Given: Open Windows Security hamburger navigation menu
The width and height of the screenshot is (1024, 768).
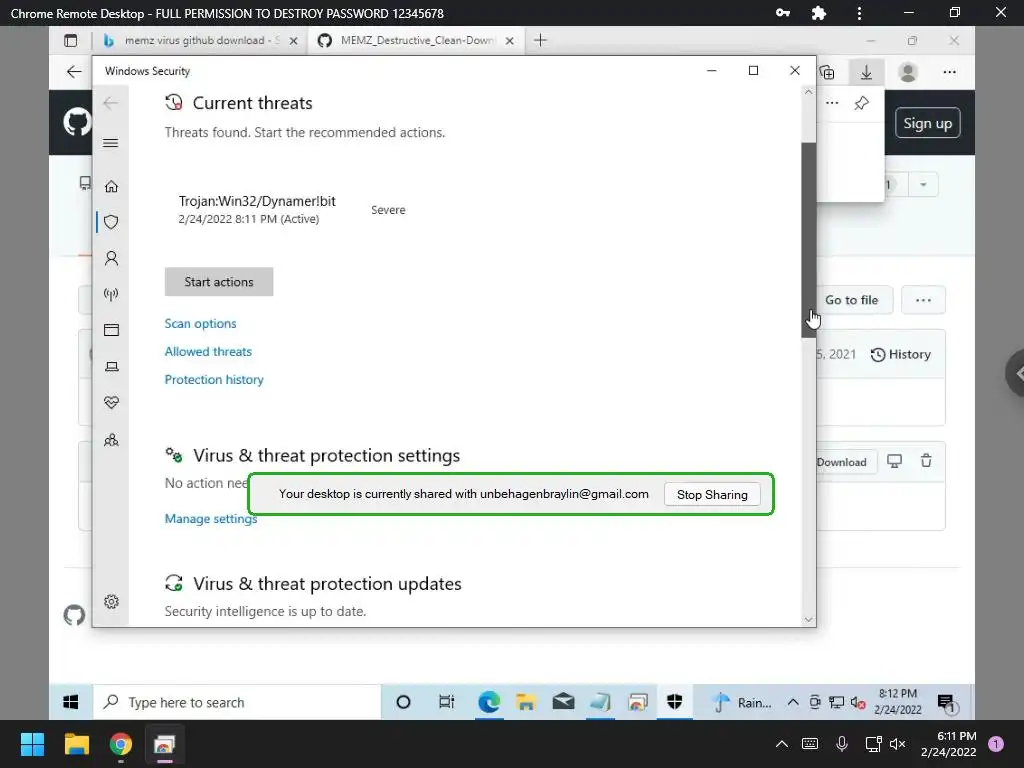Looking at the screenshot, I should pyautogui.click(x=111, y=143).
